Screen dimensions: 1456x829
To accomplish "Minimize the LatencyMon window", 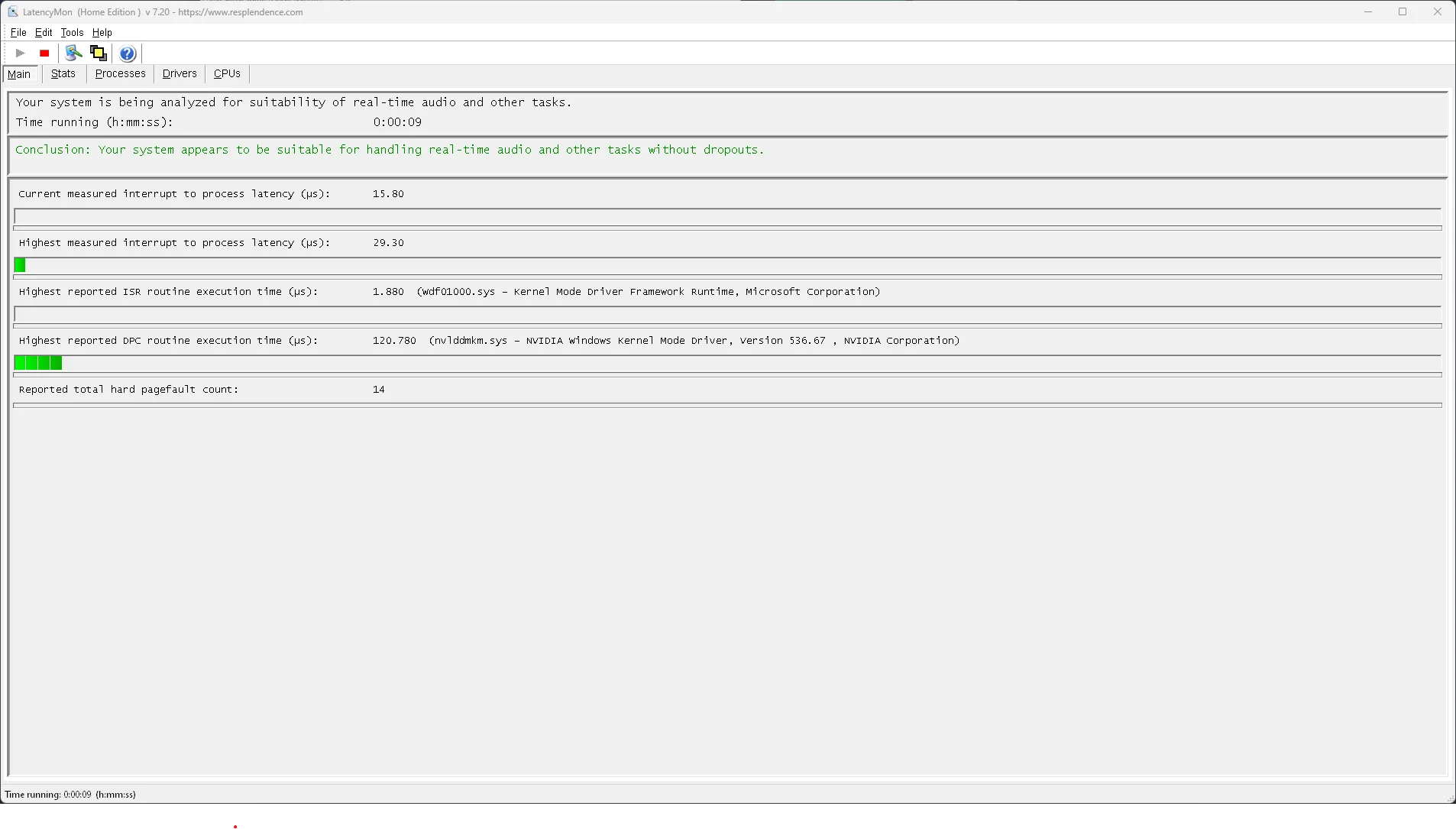I will 1368,12.
